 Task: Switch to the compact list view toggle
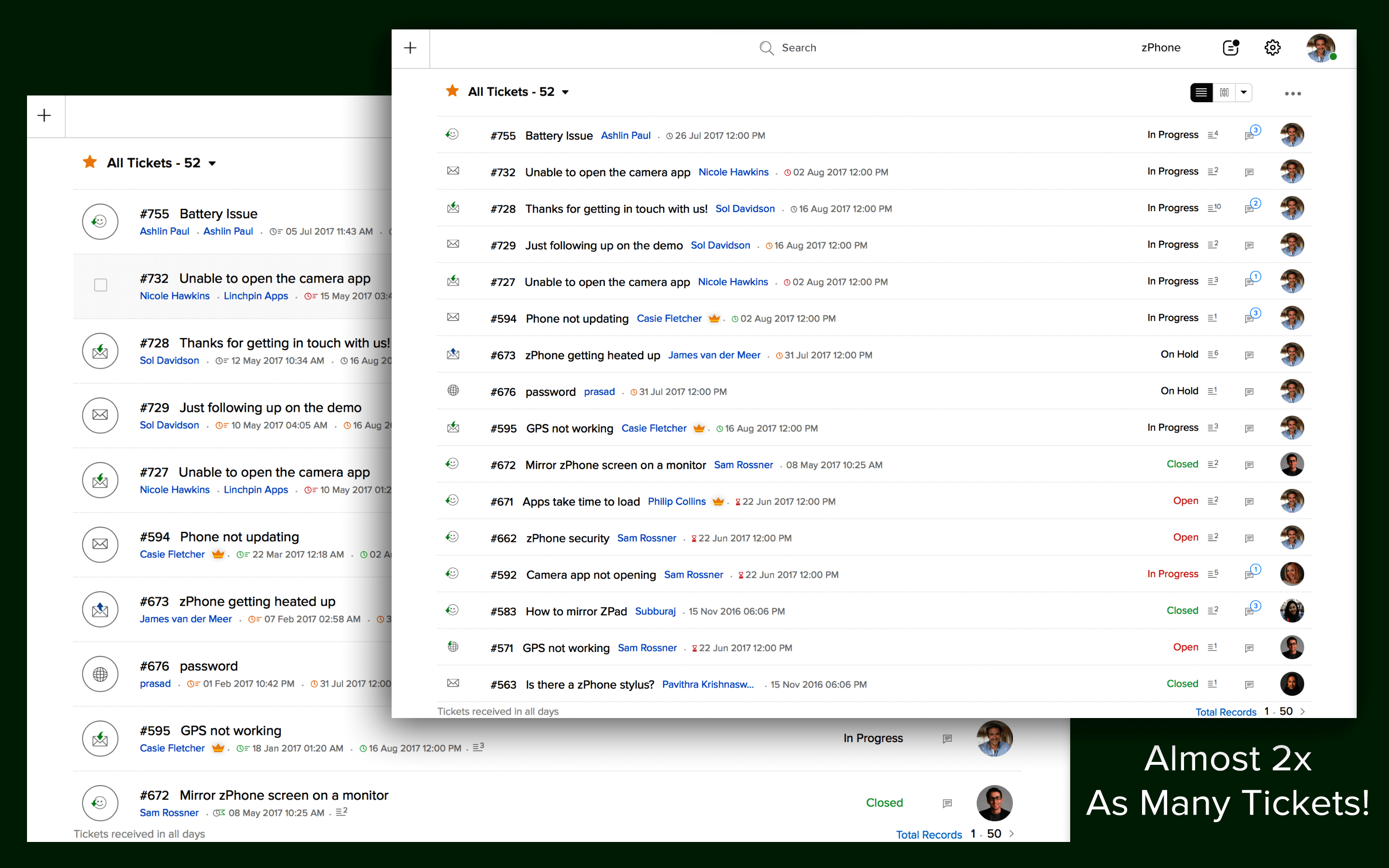coord(1201,93)
